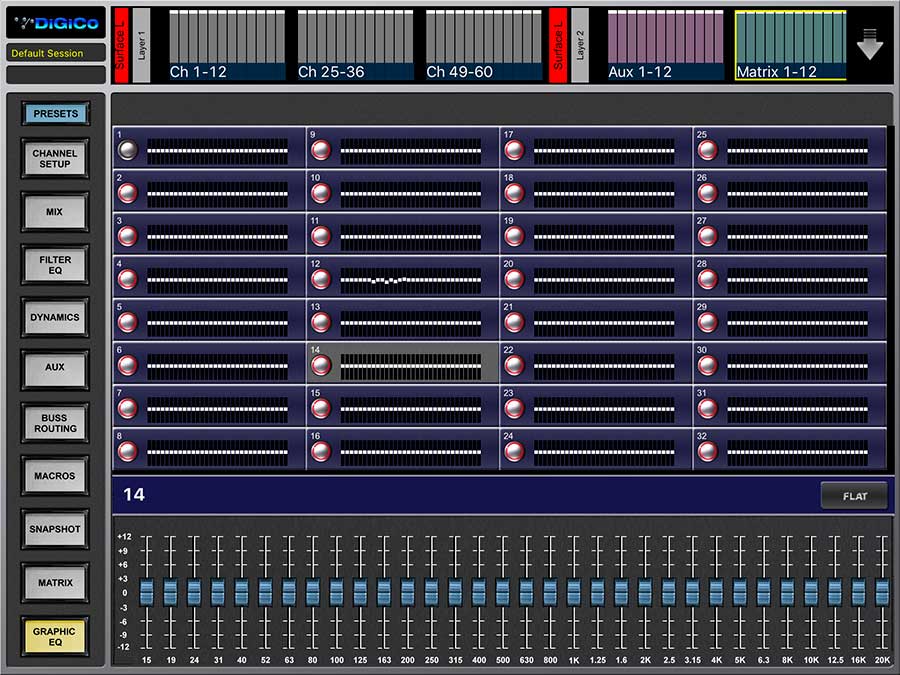Toggle graphic EQ 8 on/off button

point(127,452)
